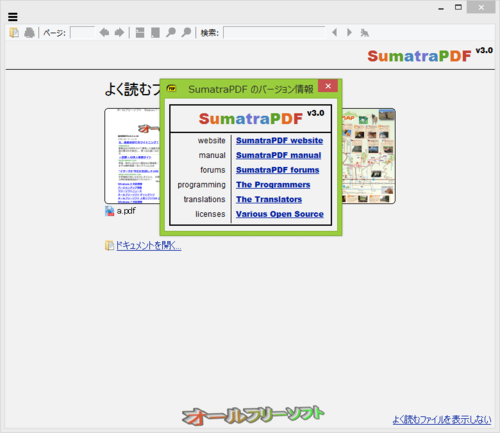
Task: Open the map document thumbnail
Action: pos(369,156)
